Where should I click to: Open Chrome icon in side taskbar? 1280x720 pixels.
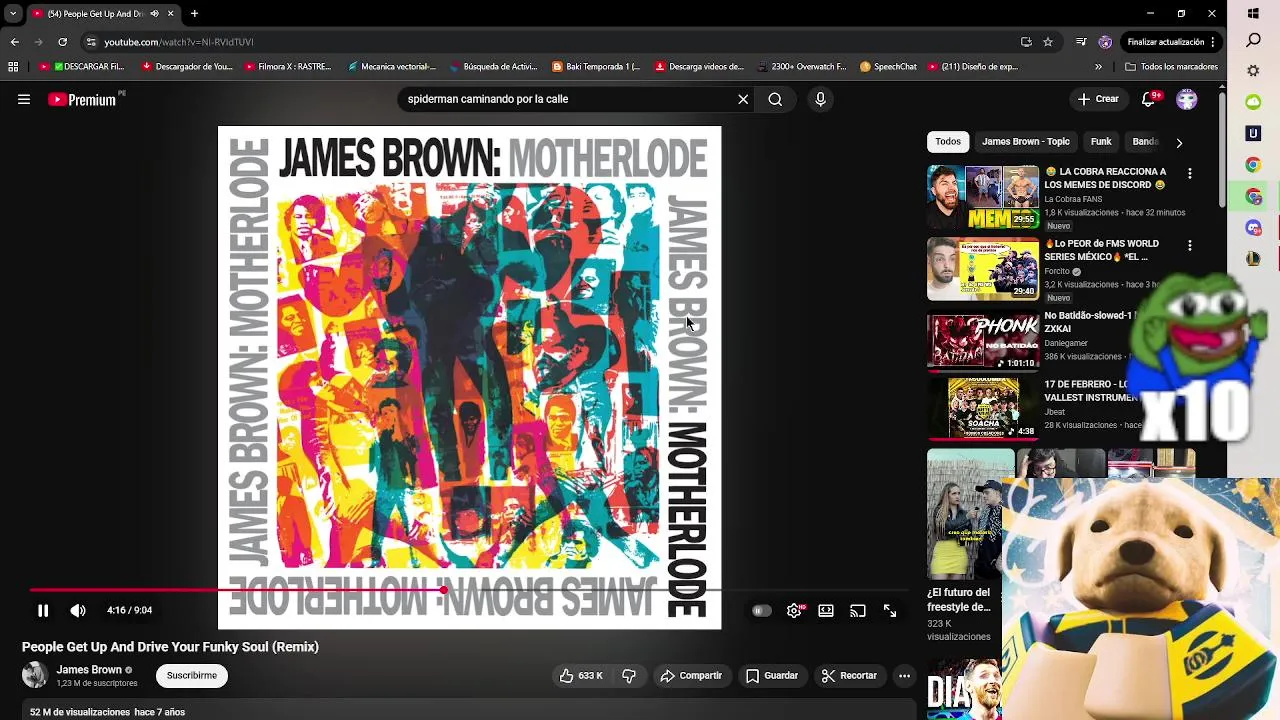(x=1254, y=165)
